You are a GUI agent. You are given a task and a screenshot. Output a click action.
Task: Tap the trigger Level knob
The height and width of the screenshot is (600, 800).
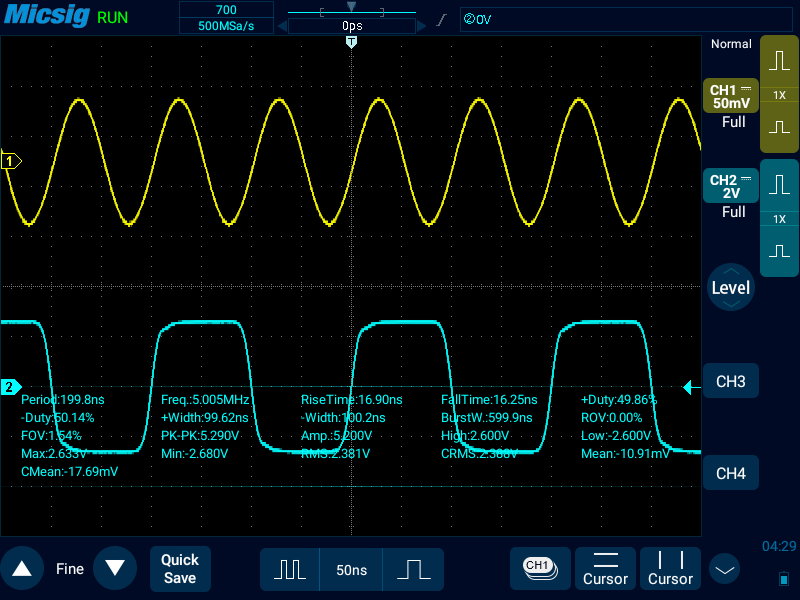pyautogui.click(x=731, y=287)
